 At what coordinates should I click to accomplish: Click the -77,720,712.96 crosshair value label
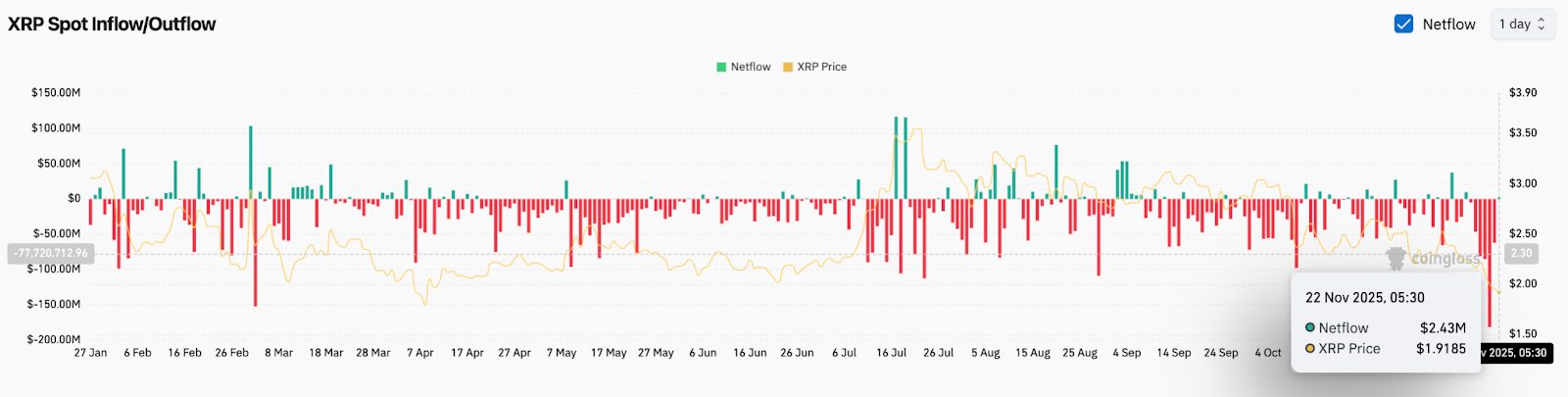pyautogui.click(x=51, y=253)
